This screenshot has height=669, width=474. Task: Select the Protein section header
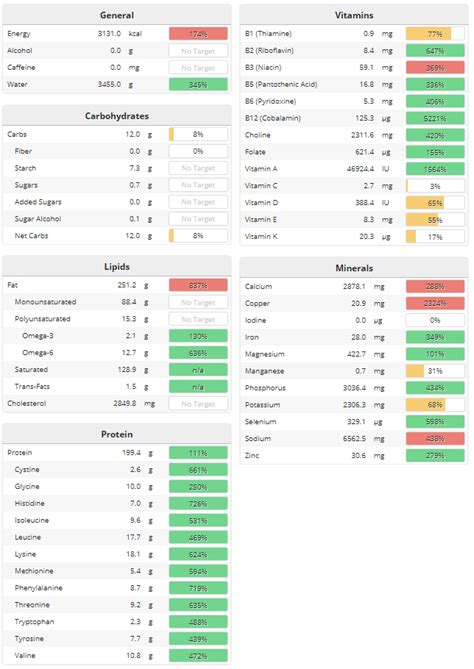click(x=117, y=434)
